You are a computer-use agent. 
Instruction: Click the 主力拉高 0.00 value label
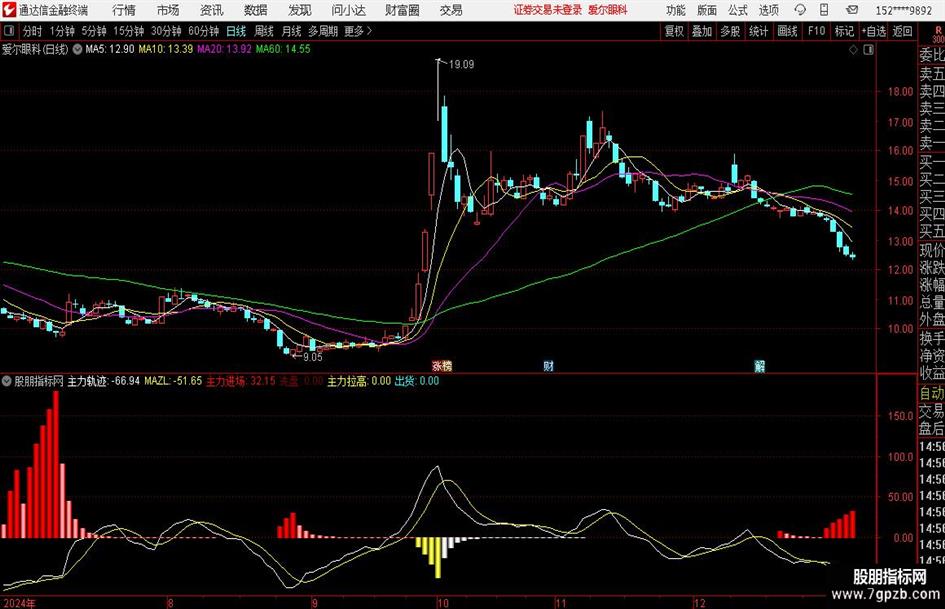[x=359, y=381]
